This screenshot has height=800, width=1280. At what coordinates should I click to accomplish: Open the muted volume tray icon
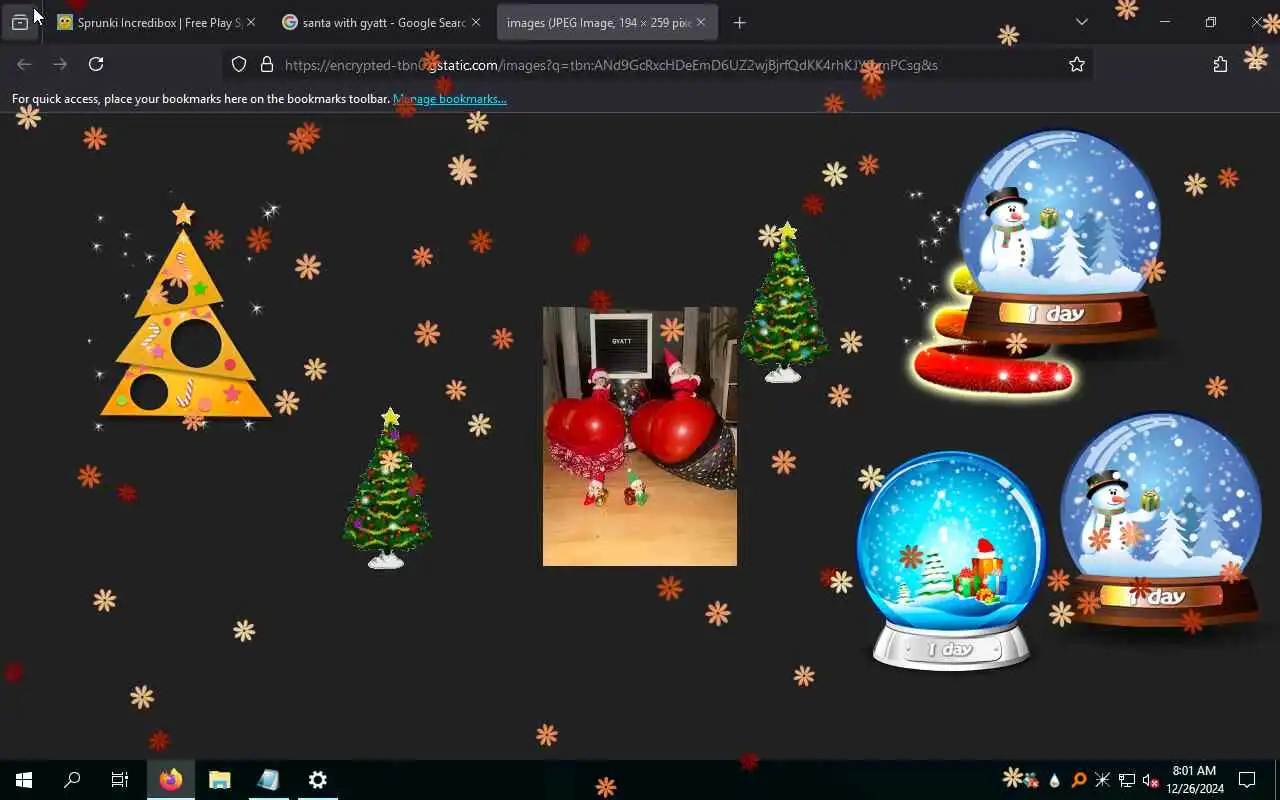pos(1150,780)
